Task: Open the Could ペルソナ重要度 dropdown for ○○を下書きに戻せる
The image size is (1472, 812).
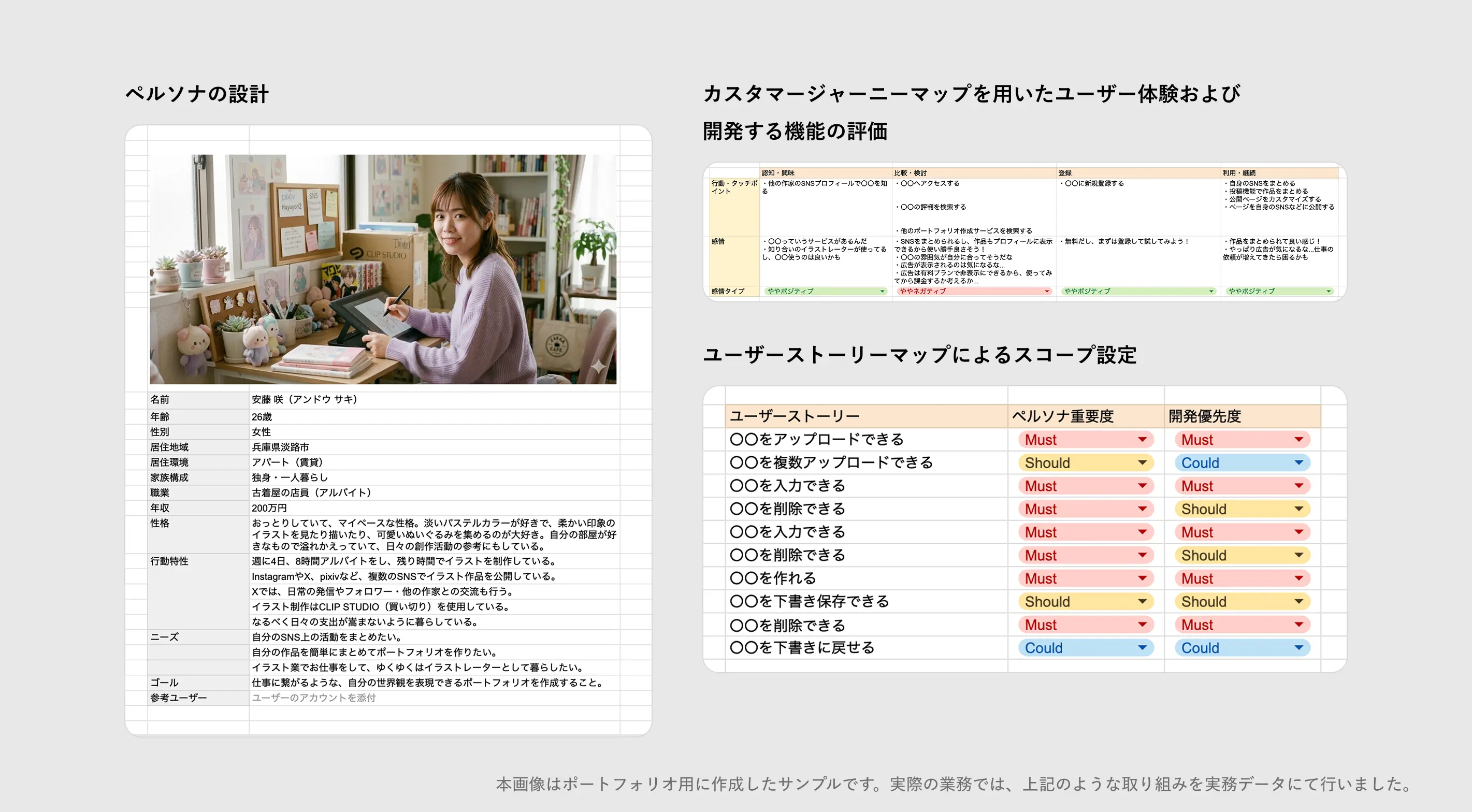Action: [1085, 648]
